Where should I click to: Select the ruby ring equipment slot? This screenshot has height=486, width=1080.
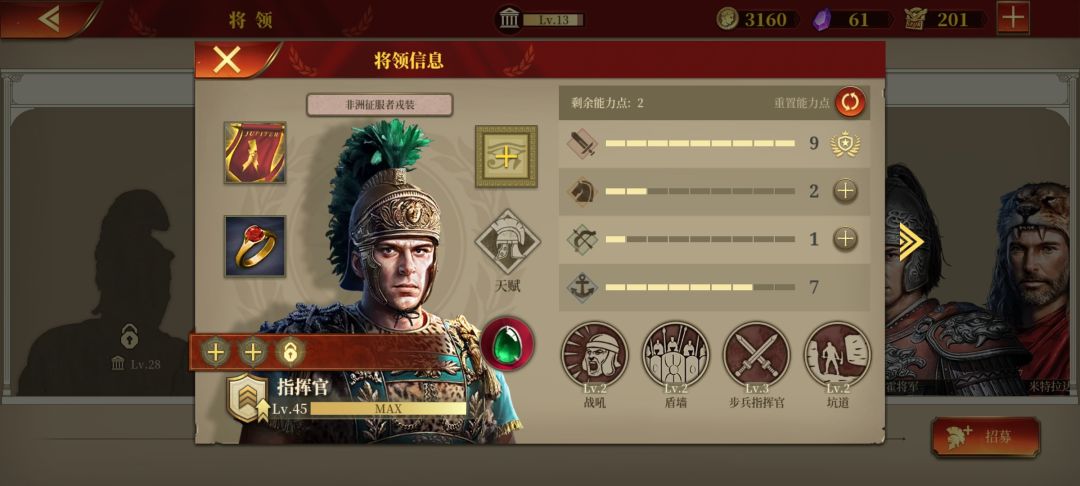click(x=255, y=246)
